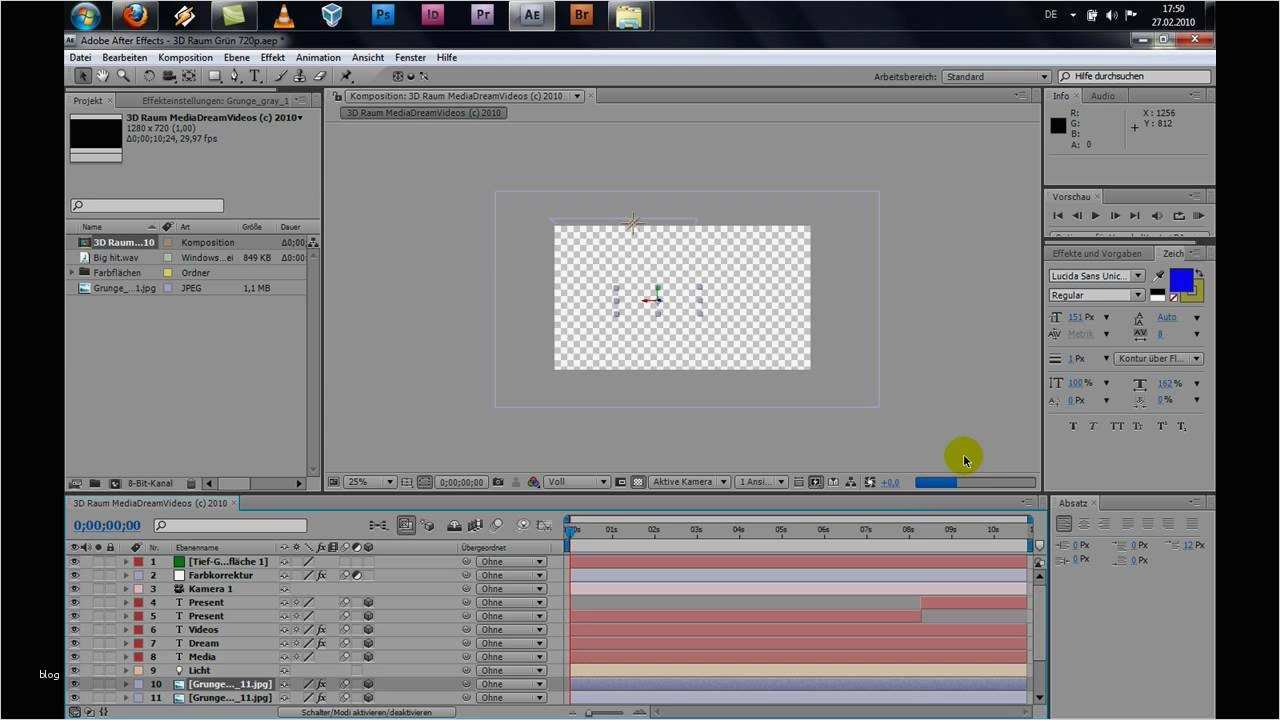Hide the Kamera 1 layer
Viewport: 1280px width, 720px height.
click(x=74, y=589)
